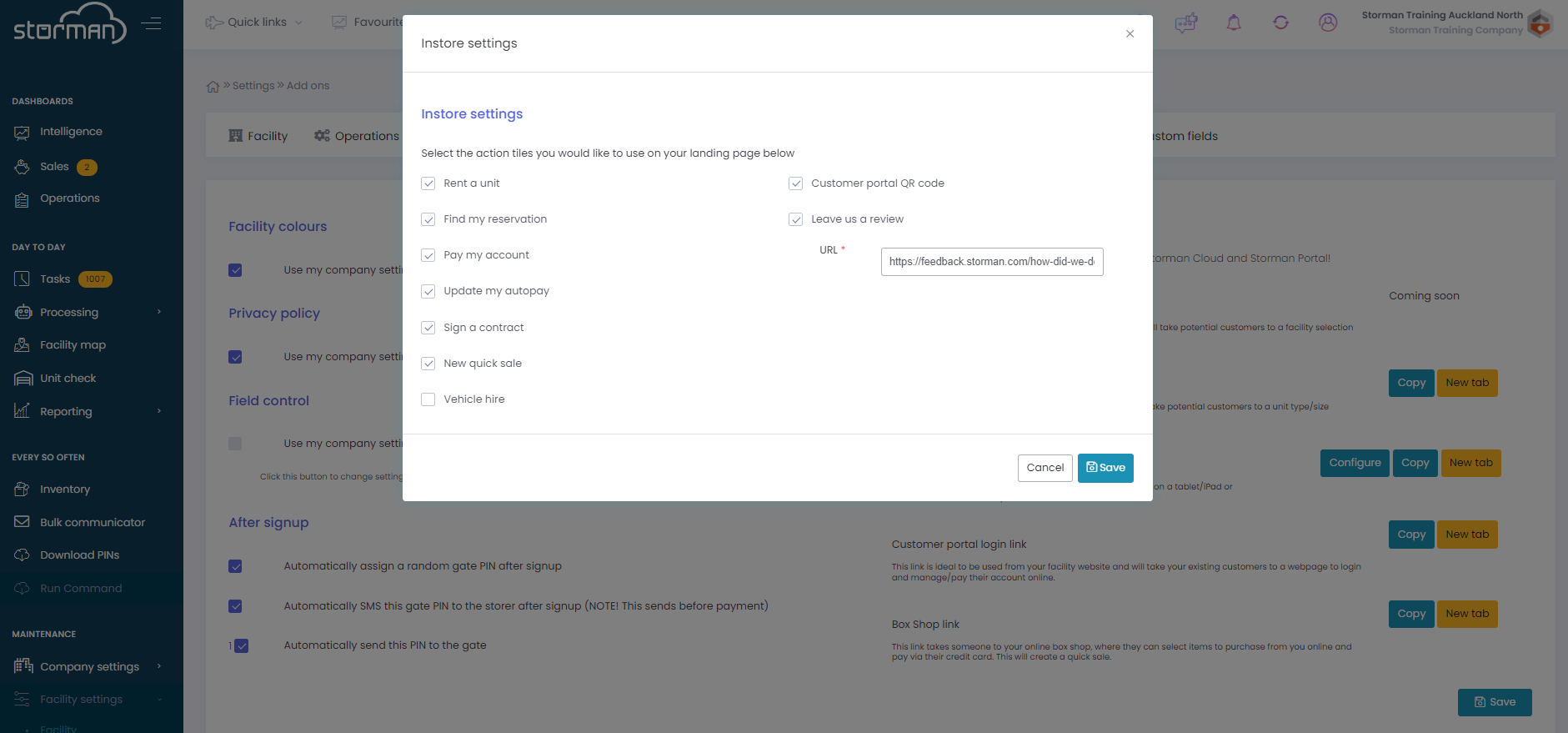This screenshot has height=733, width=1568.
Task: Toggle automatically assign random gate PIN checkbox
Action: point(235,566)
